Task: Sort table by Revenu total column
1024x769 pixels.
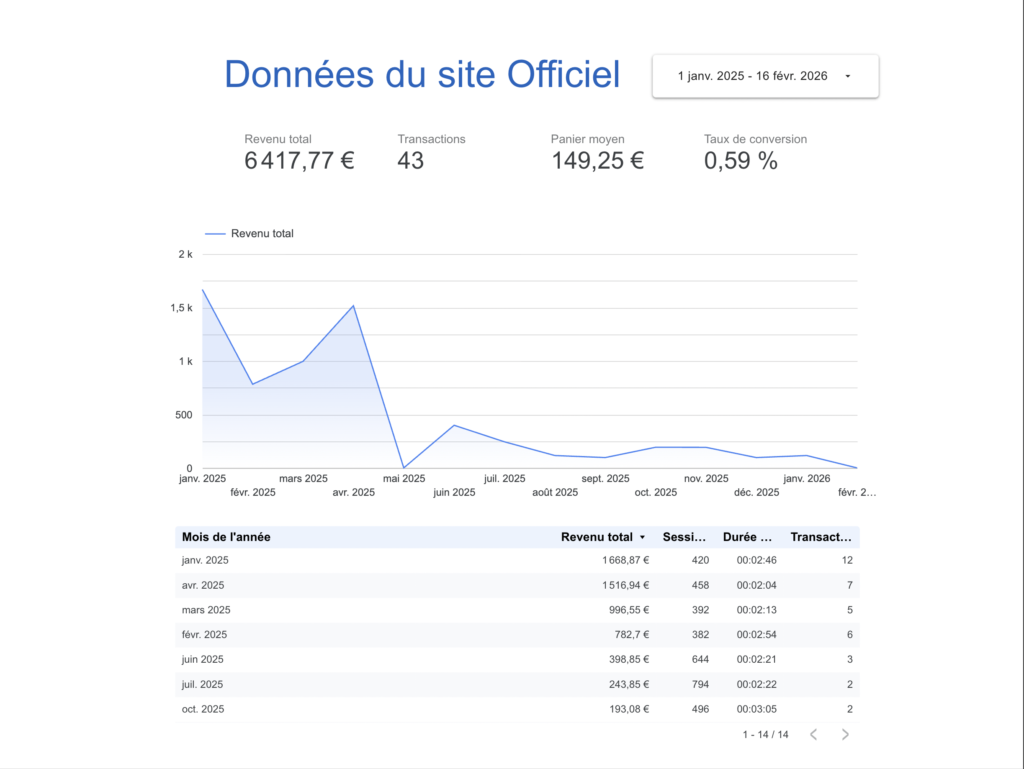Action: 596,537
